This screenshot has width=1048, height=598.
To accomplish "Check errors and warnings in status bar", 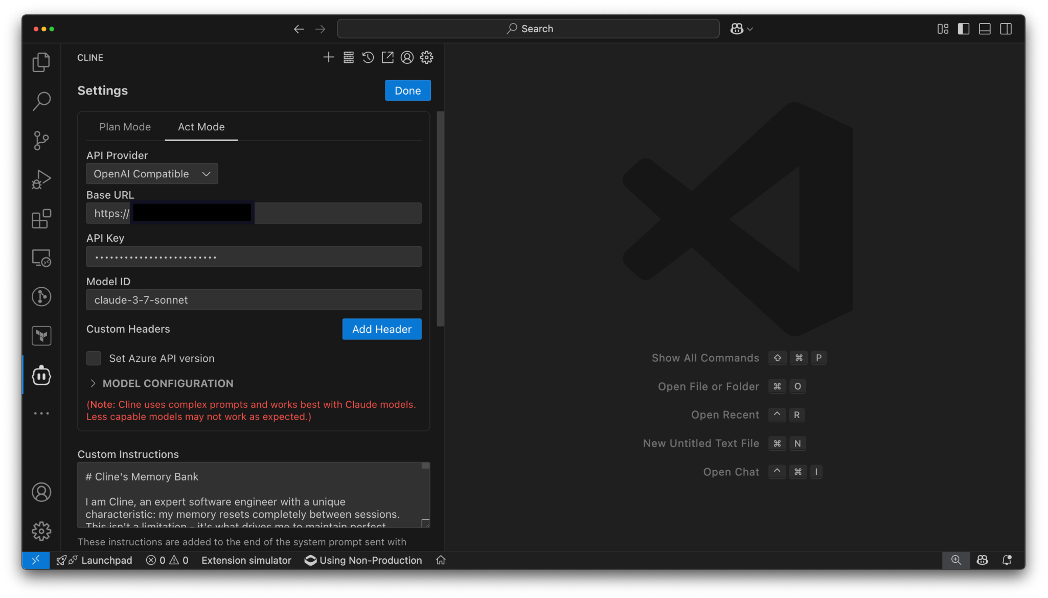I will 167,560.
